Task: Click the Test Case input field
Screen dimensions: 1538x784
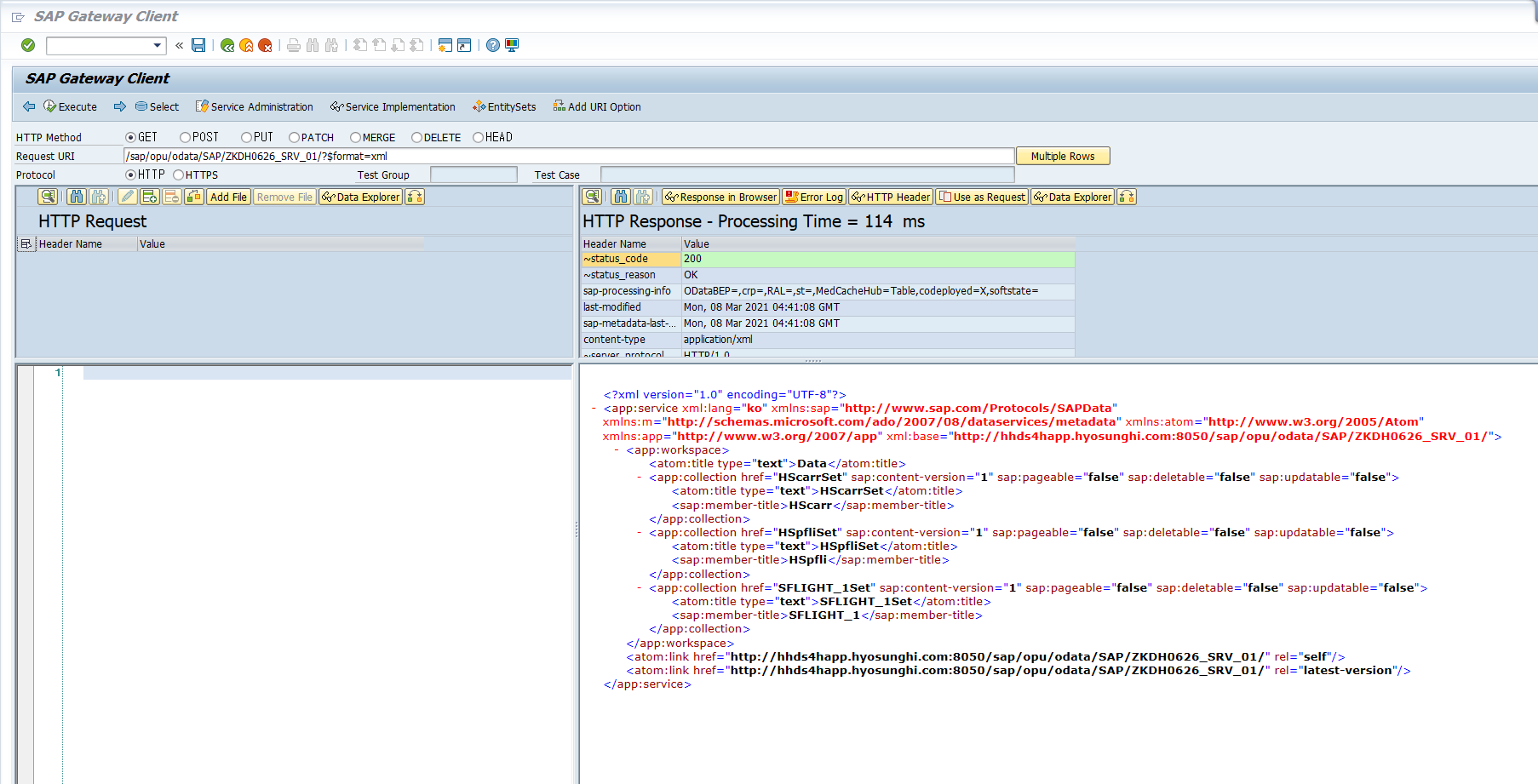Action: [807, 175]
